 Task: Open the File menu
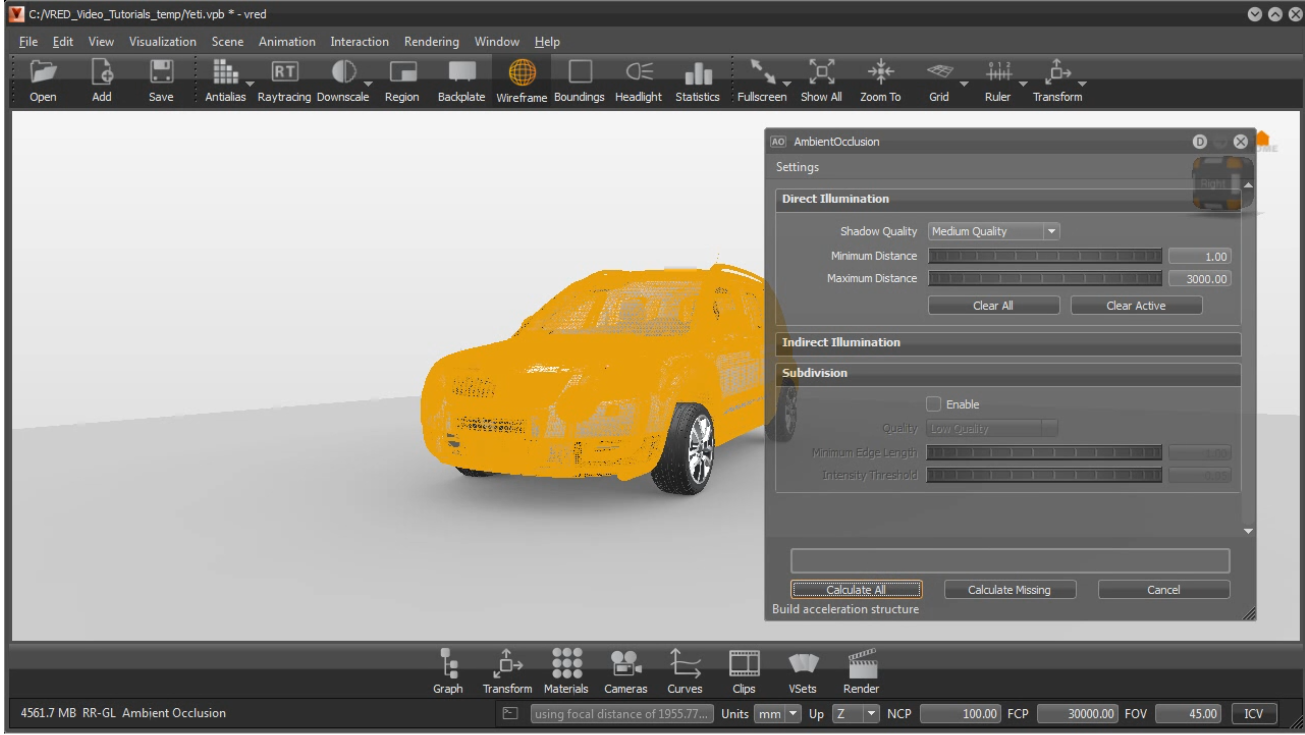click(x=28, y=42)
